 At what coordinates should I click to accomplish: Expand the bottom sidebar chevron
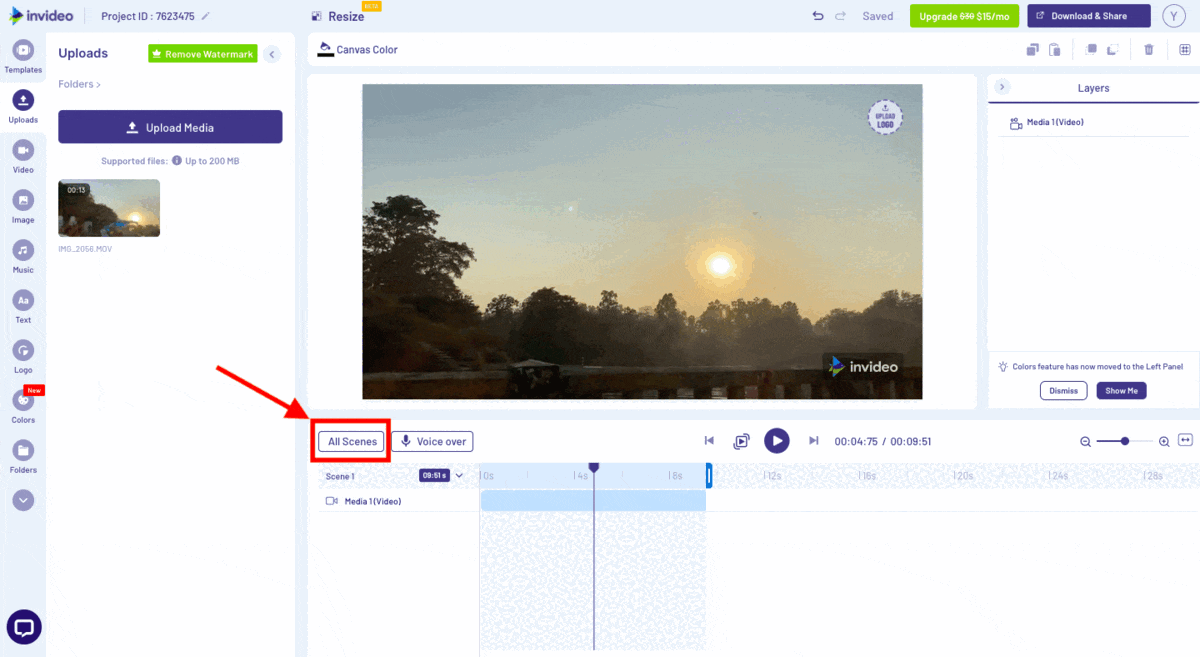coord(23,500)
